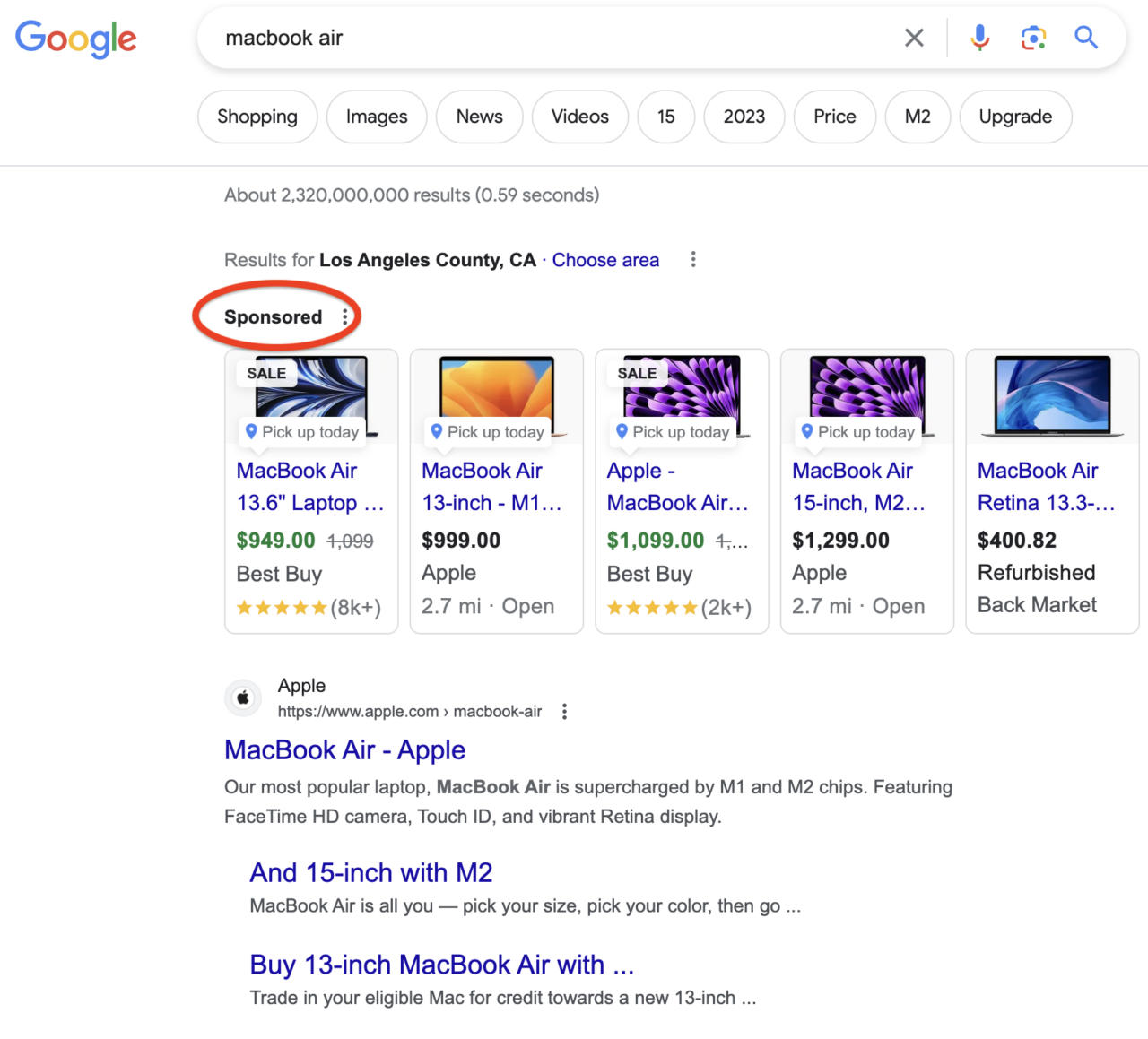Open three-dot menu next to Choose area
The height and width of the screenshot is (1039, 1148).
pos(692,260)
